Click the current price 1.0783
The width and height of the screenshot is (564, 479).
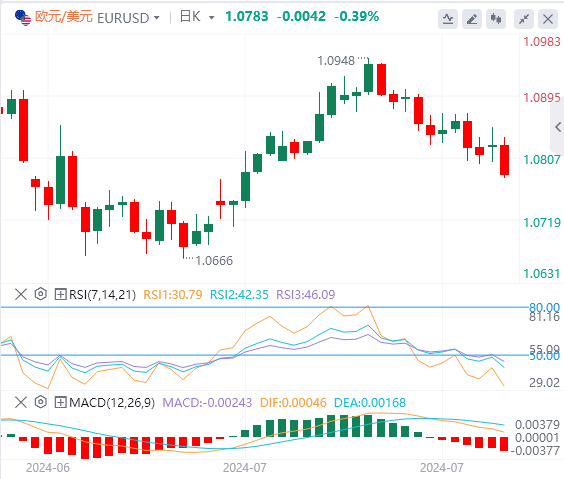coord(247,17)
